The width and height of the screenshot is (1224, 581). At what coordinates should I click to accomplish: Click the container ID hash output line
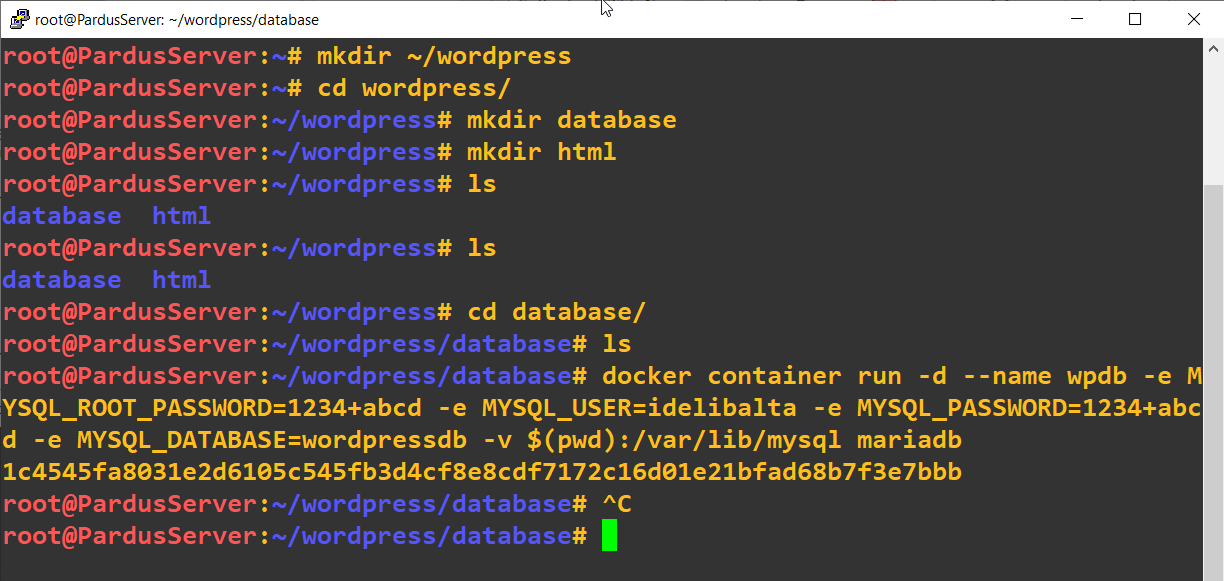coord(482,472)
